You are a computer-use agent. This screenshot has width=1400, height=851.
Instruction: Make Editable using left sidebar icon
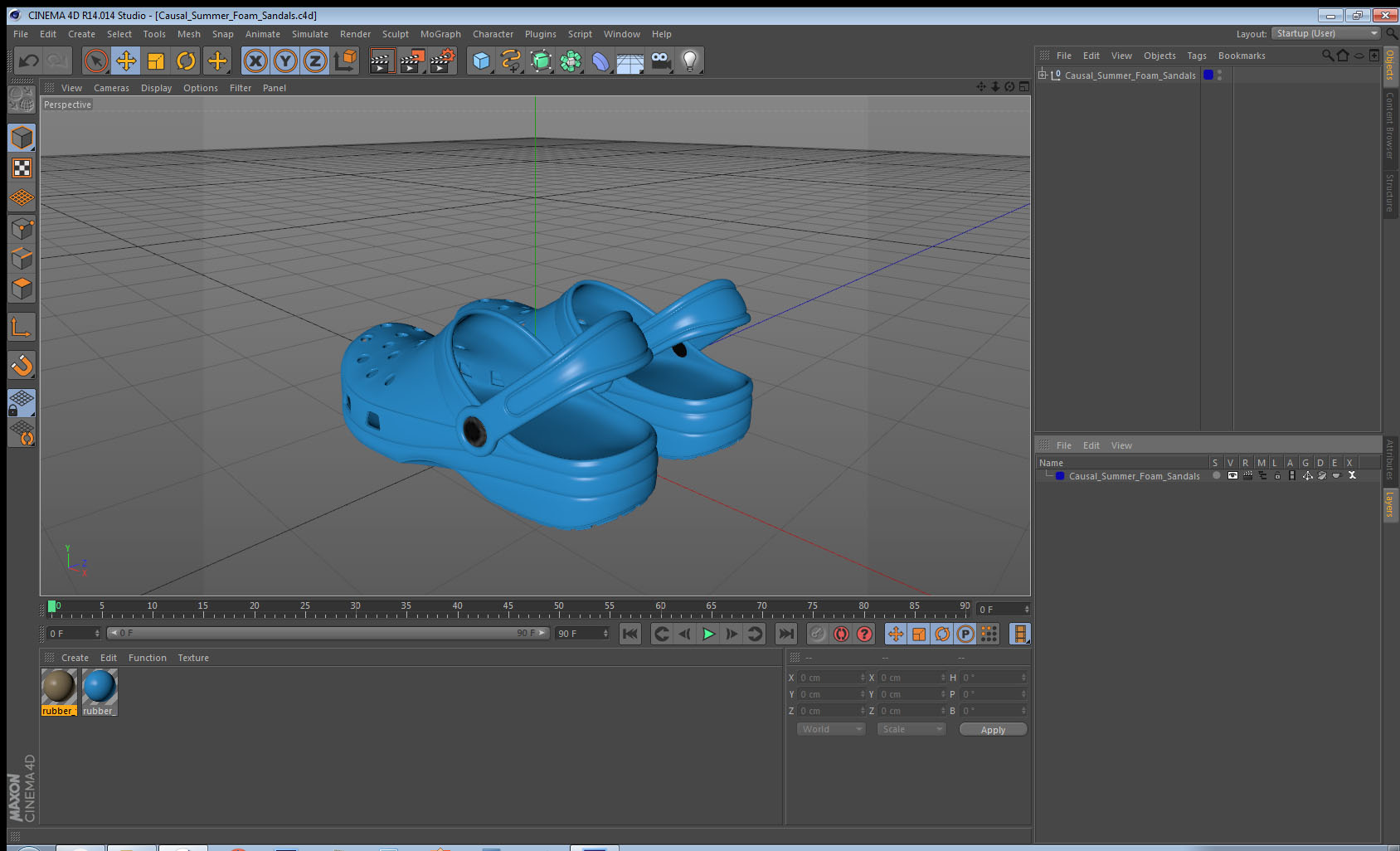22,100
